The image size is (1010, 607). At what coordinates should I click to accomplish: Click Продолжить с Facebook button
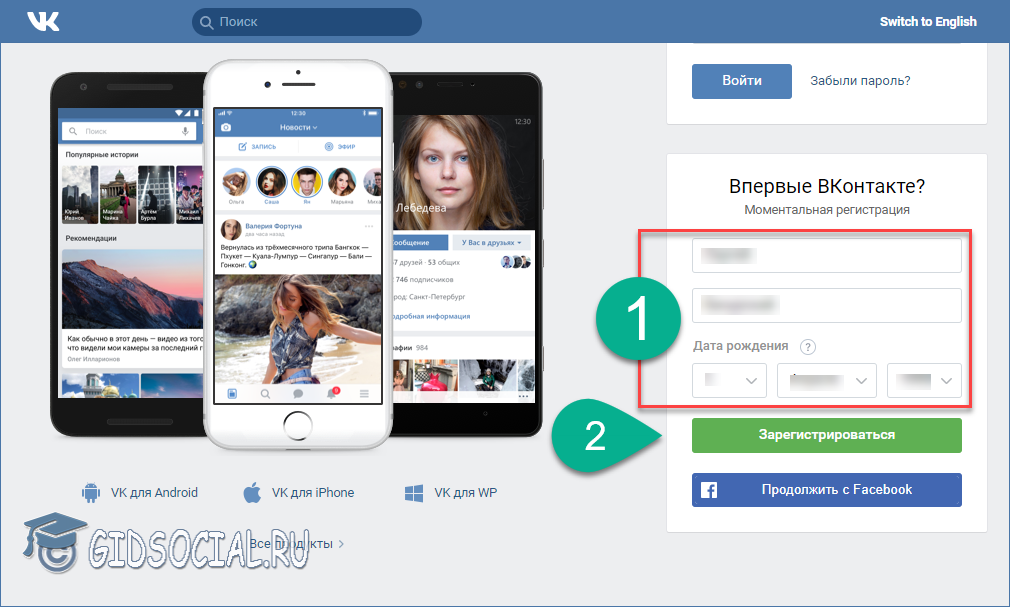click(x=826, y=490)
